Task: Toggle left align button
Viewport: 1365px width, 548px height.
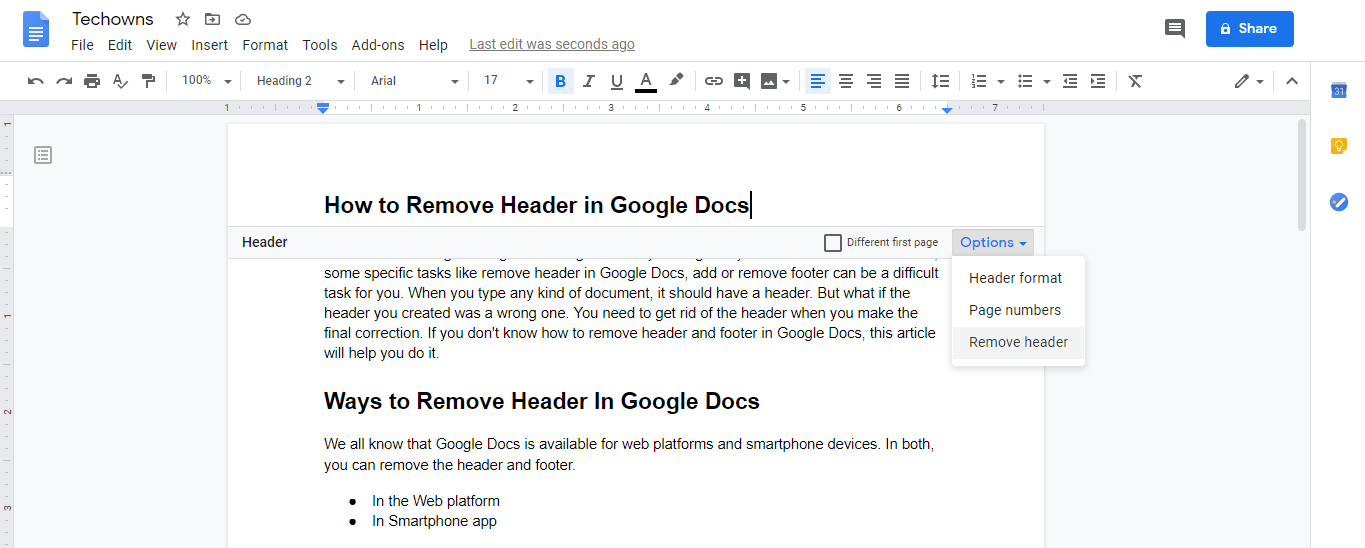Action: pos(818,81)
